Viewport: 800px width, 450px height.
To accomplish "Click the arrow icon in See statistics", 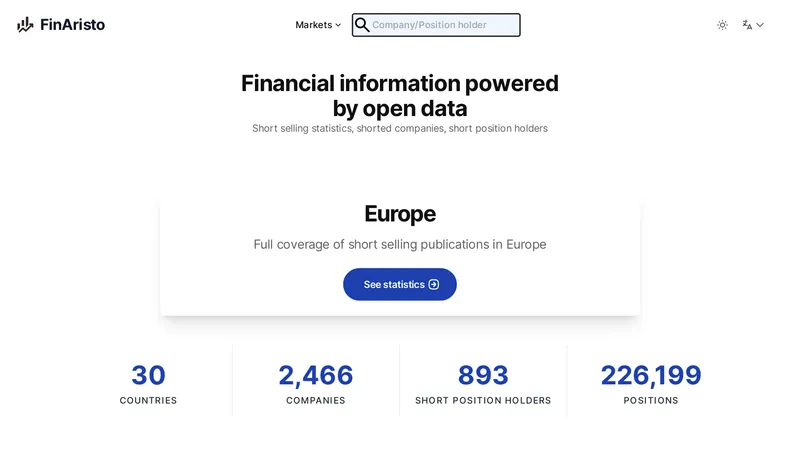I will pyautogui.click(x=434, y=284).
